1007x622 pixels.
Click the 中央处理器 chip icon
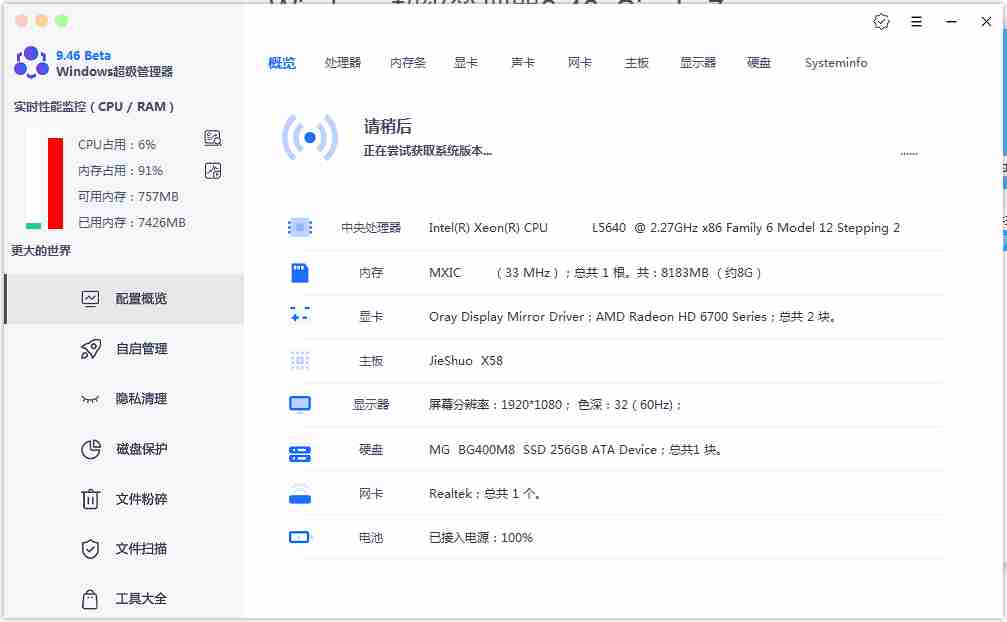click(300, 227)
